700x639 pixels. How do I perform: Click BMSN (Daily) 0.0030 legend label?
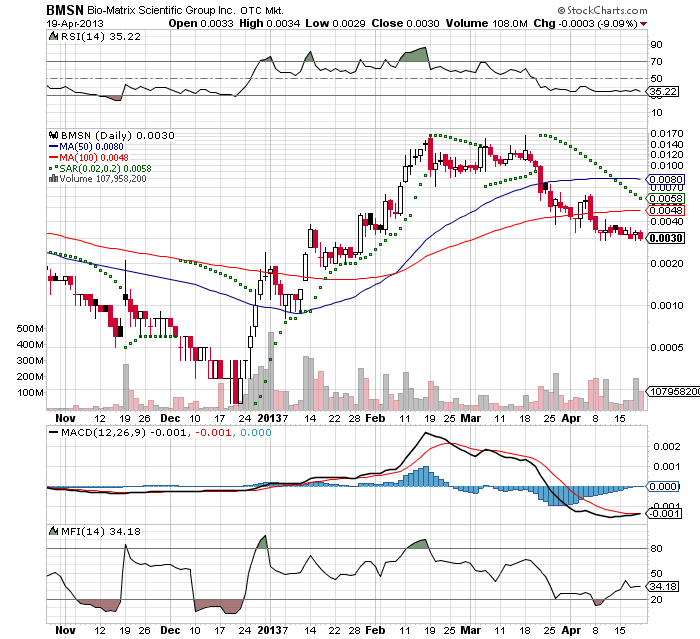pyautogui.click(x=117, y=135)
